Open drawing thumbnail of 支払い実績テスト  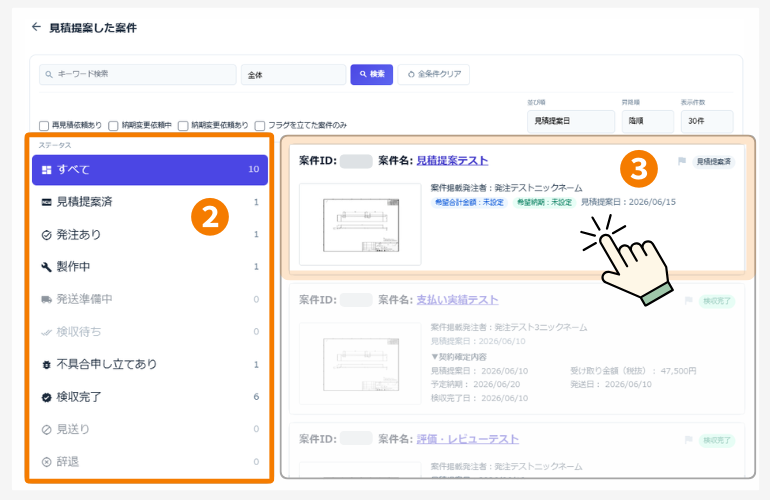pyautogui.click(x=360, y=364)
